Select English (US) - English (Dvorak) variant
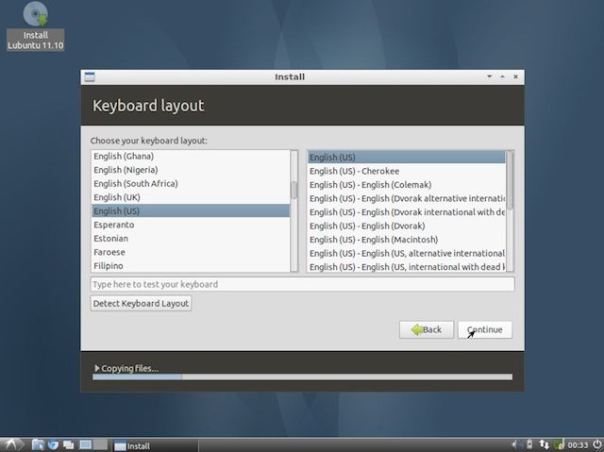Screen dimensions: 604x452 (407, 226)
